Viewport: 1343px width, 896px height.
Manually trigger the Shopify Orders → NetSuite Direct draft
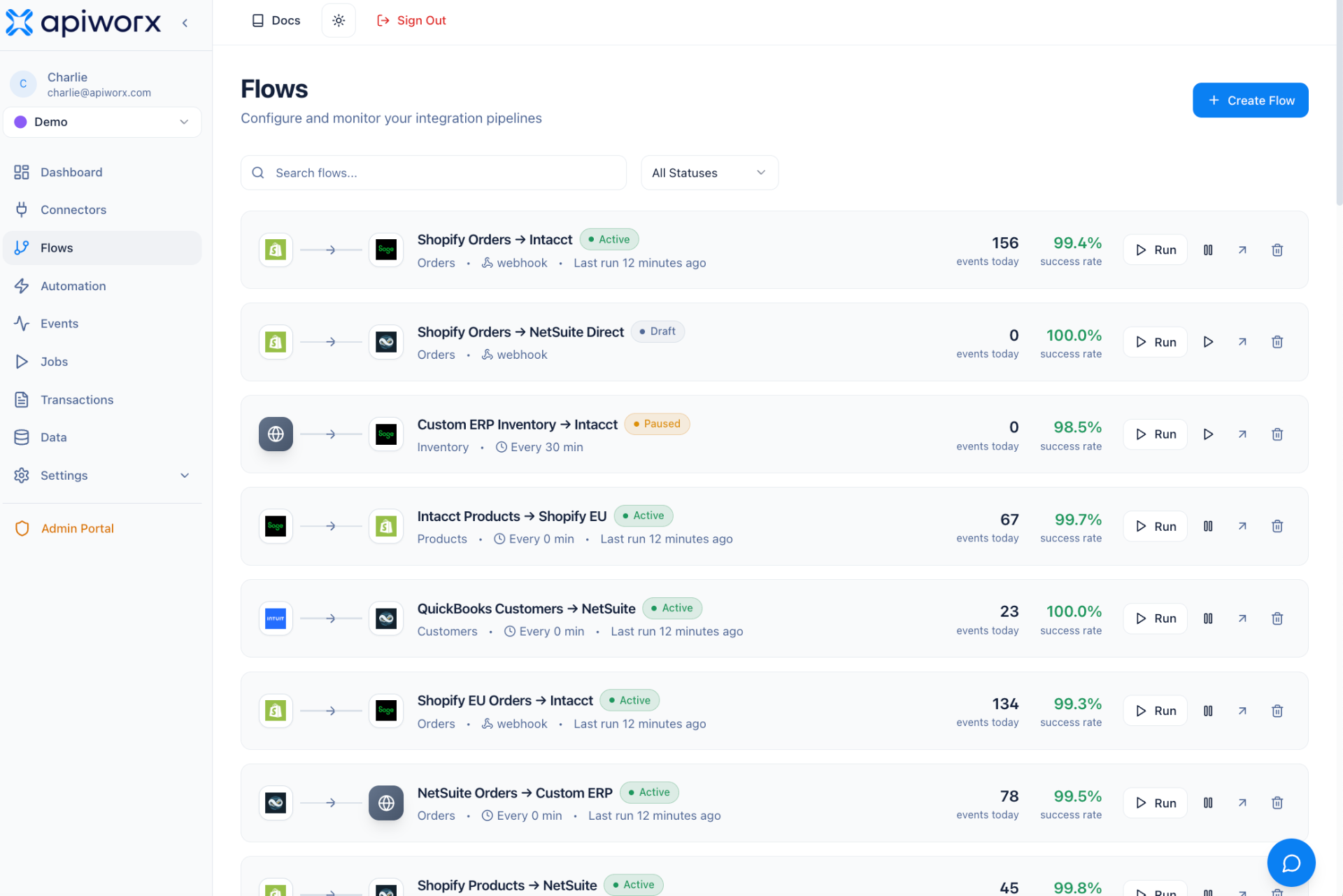point(1208,342)
